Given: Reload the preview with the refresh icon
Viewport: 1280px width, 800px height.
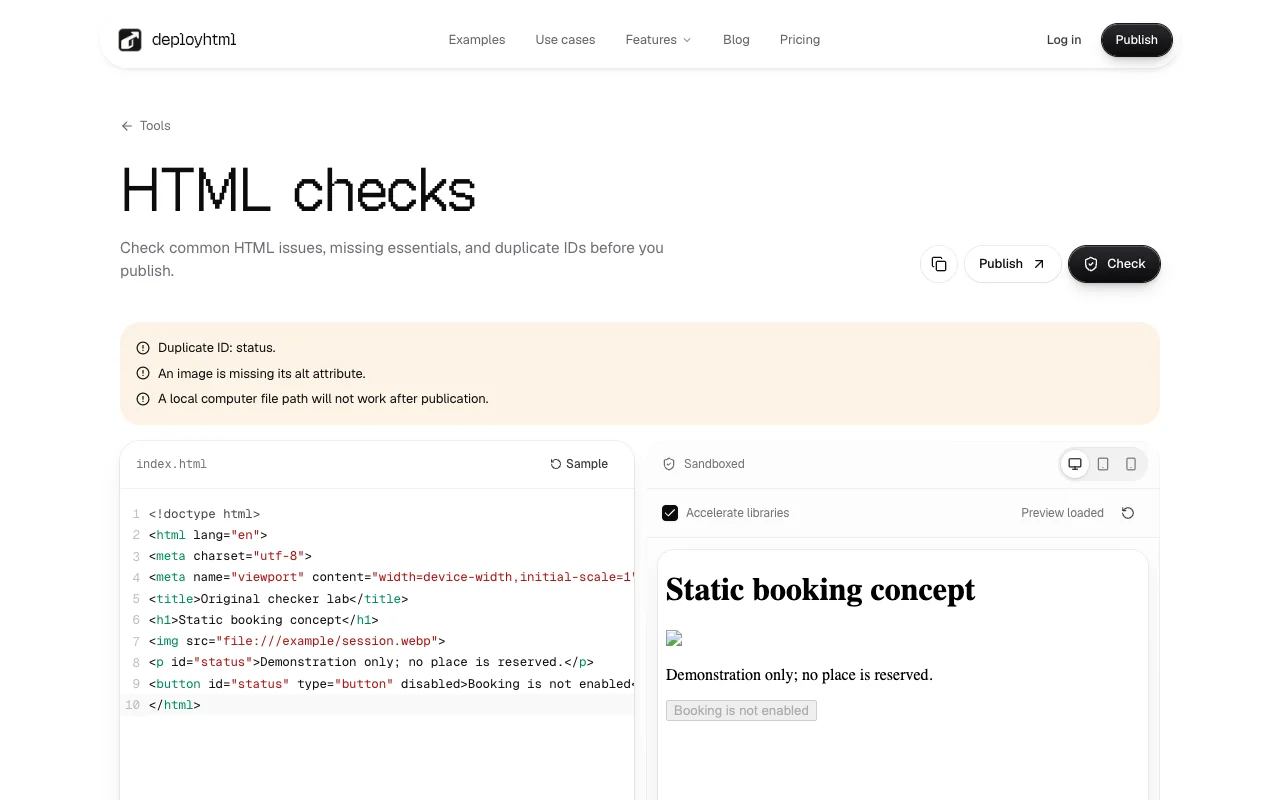Looking at the screenshot, I should [1128, 513].
